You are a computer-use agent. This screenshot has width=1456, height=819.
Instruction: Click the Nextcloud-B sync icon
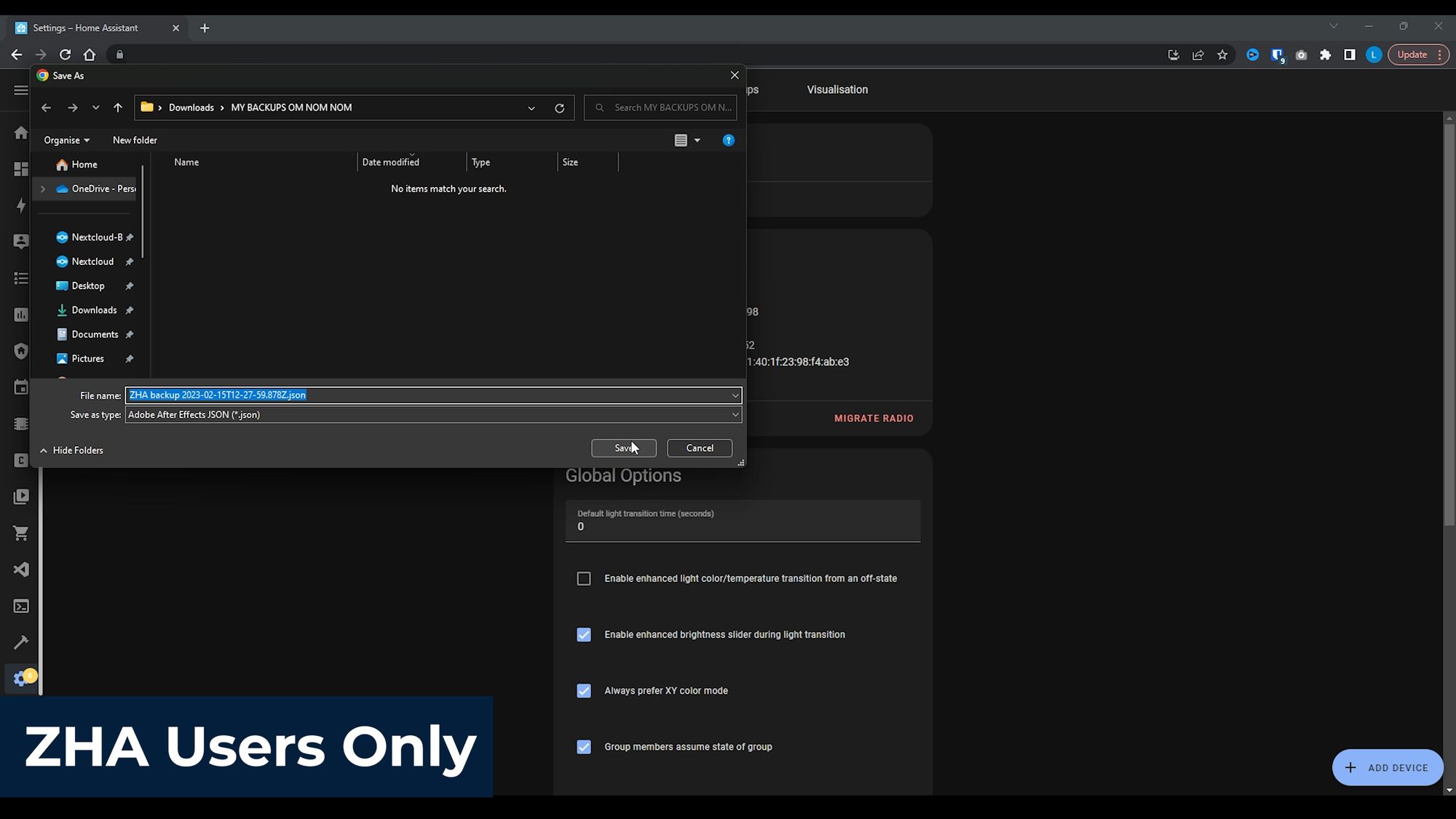(62, 237)
